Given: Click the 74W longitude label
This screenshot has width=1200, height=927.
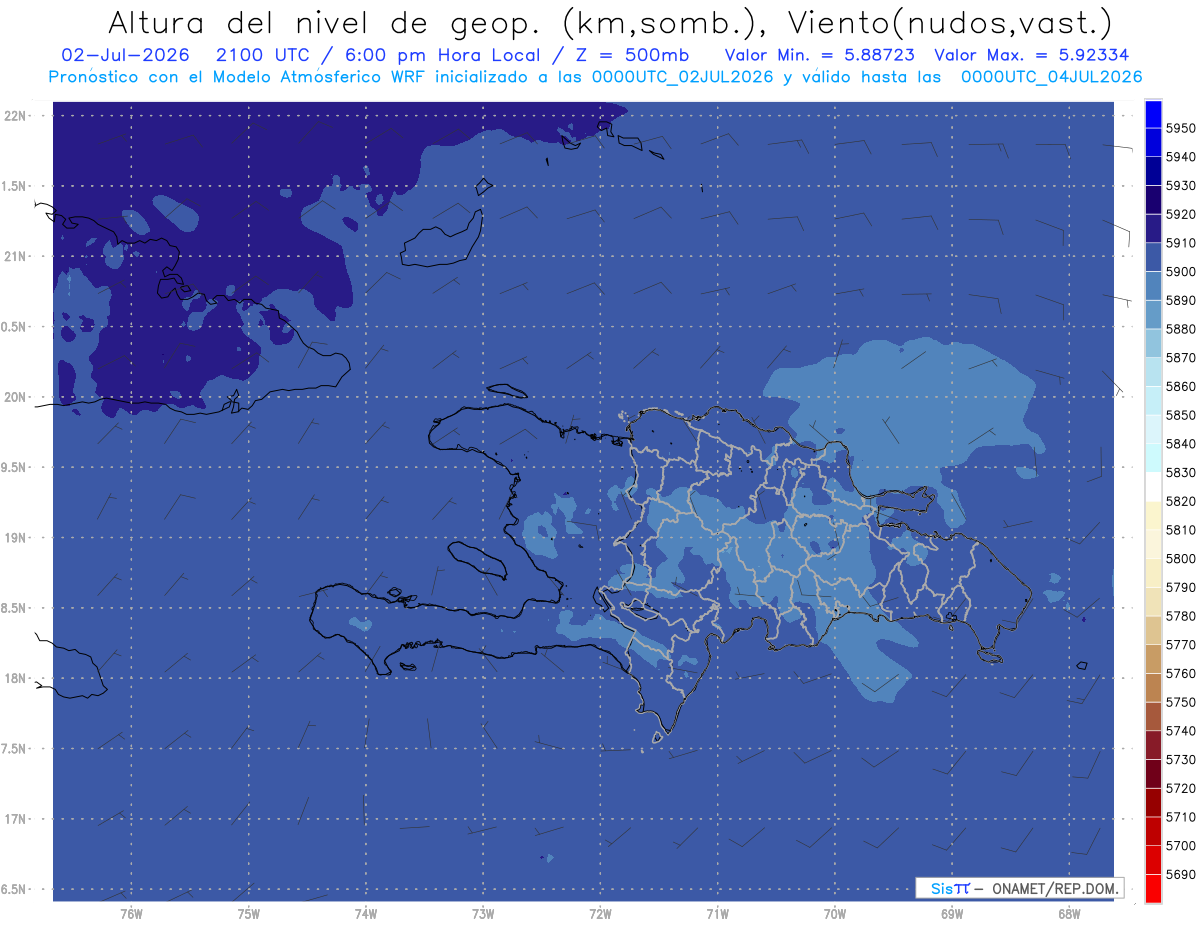Looking at the screenshot, I should pyautogui.click(x=366, y=914).
